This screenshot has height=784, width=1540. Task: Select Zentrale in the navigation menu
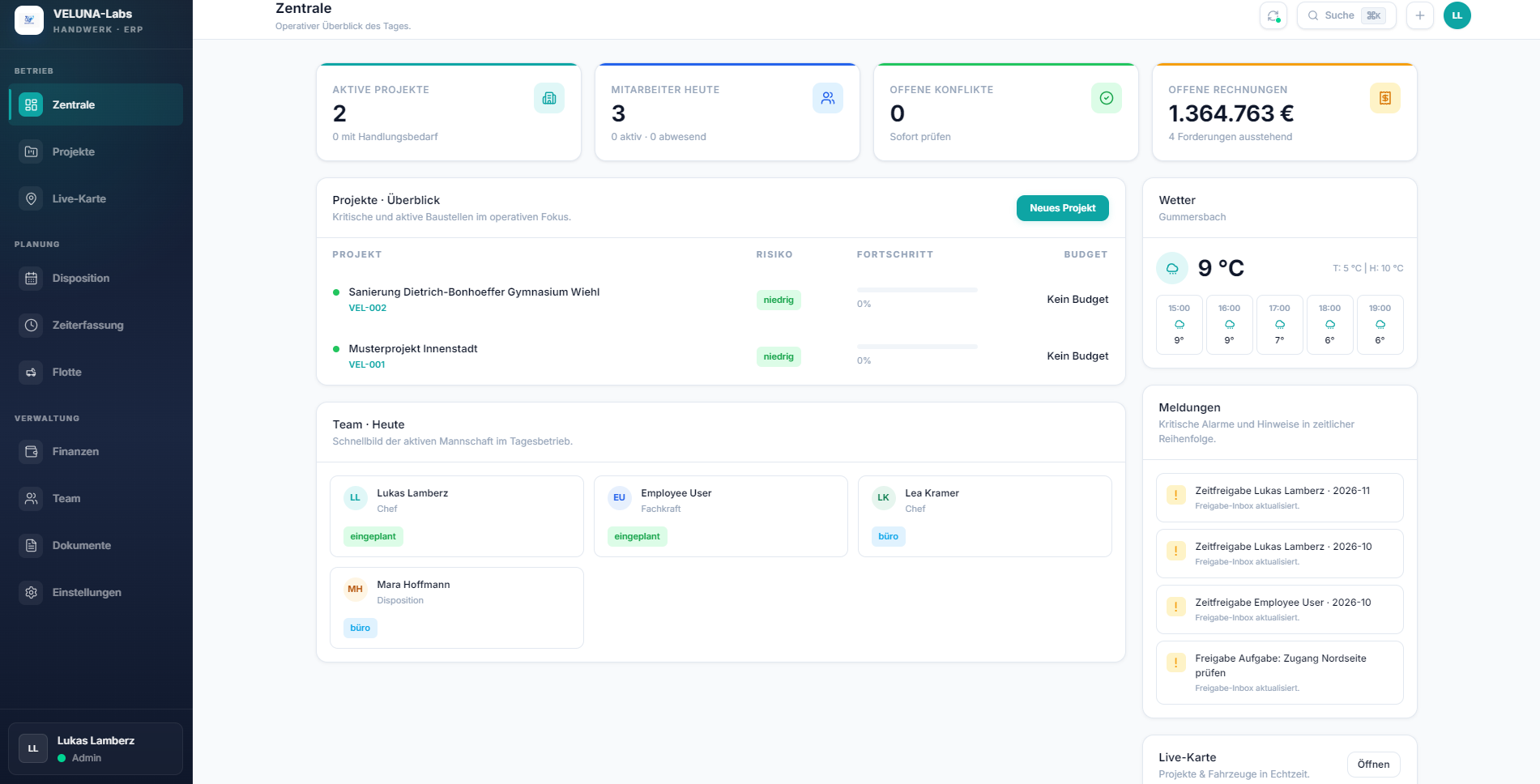pyautogui.click(x=73, y=104)
